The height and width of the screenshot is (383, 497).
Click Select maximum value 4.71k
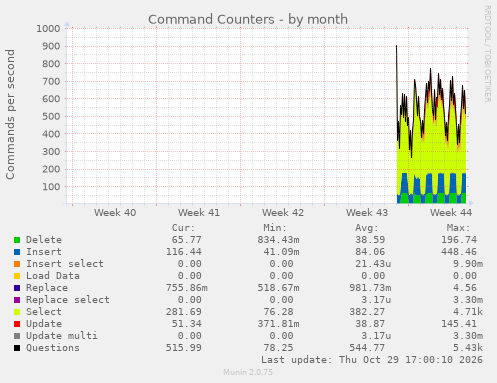(x=468, y=312)
